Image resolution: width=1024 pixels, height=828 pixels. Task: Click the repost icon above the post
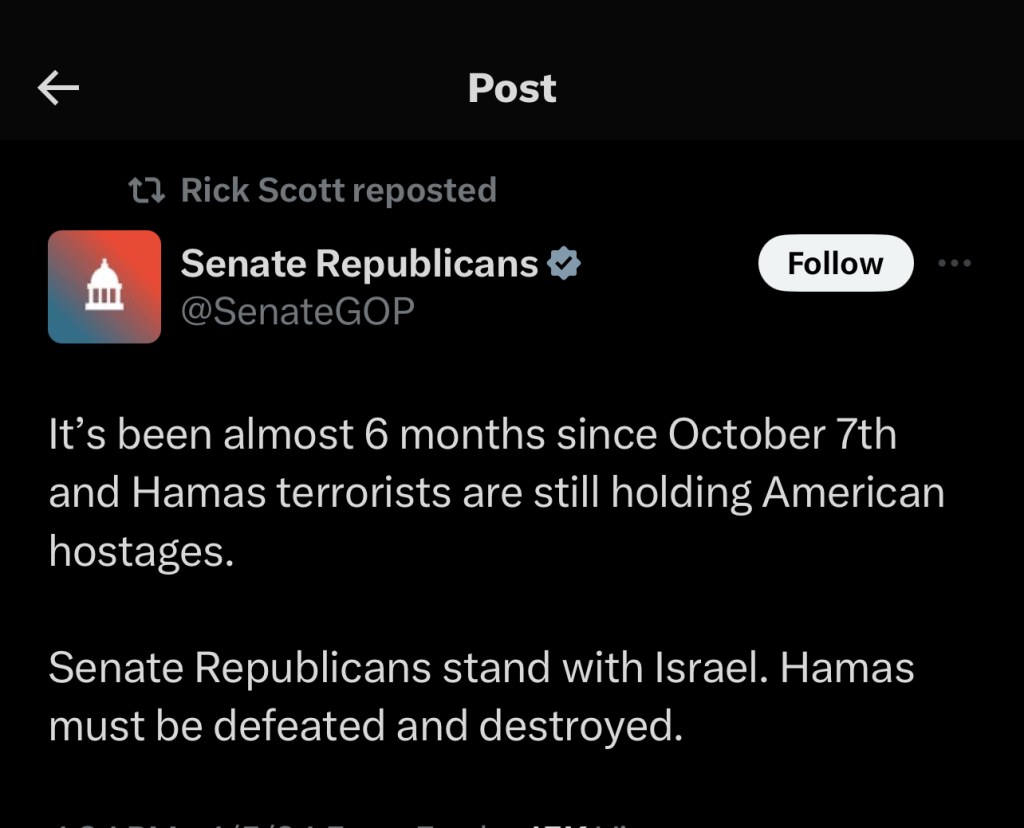(x=150, y=189)
